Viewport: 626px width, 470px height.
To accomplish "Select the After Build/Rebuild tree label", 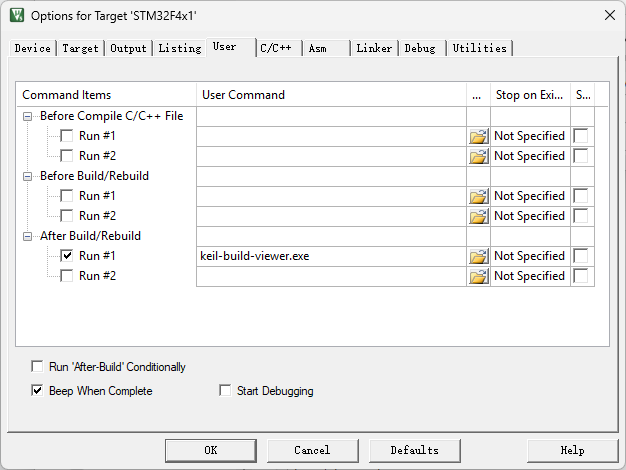I will (91, 236).
